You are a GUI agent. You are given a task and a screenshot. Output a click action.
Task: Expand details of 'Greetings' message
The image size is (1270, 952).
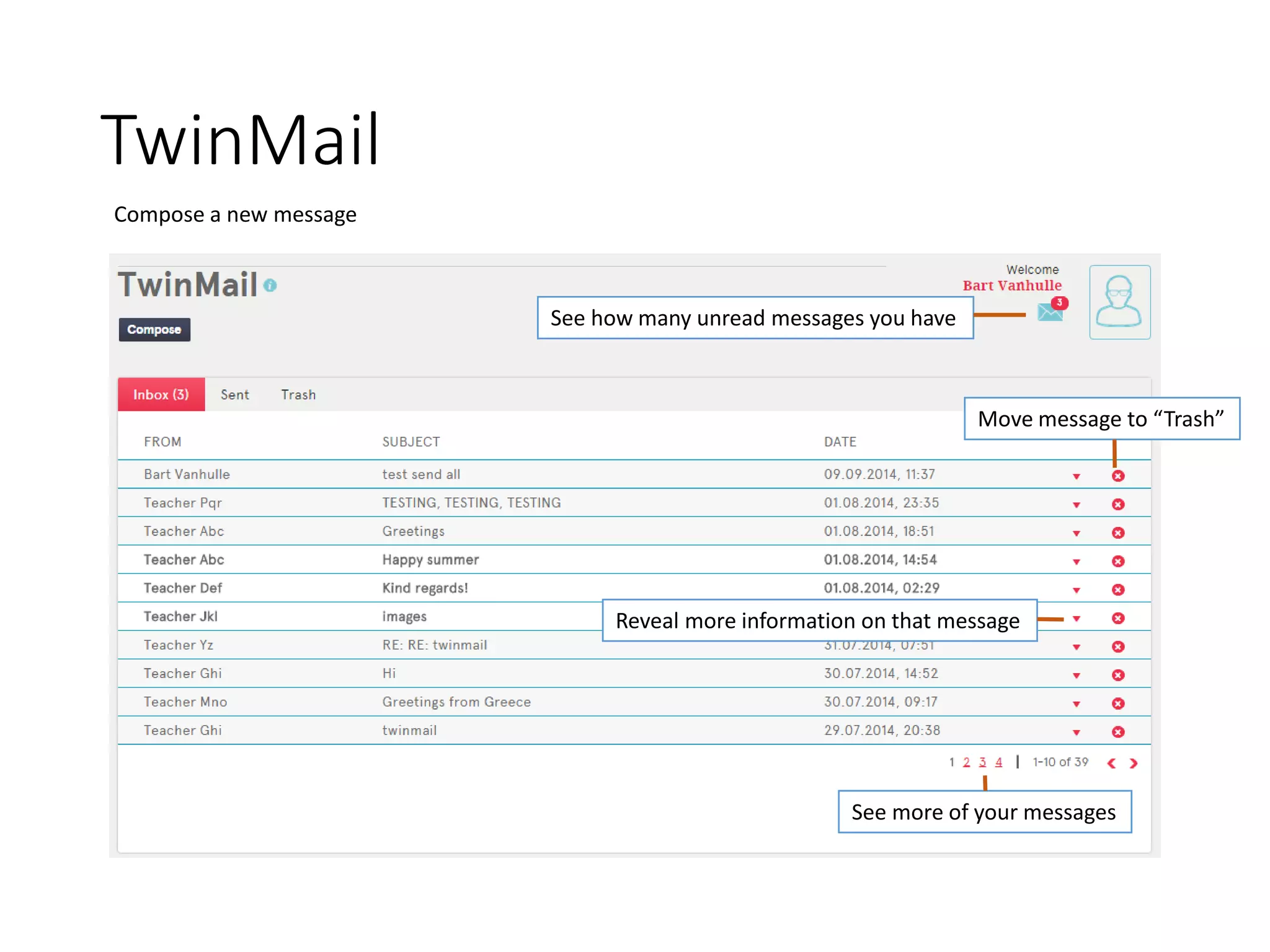point(1077,534)
